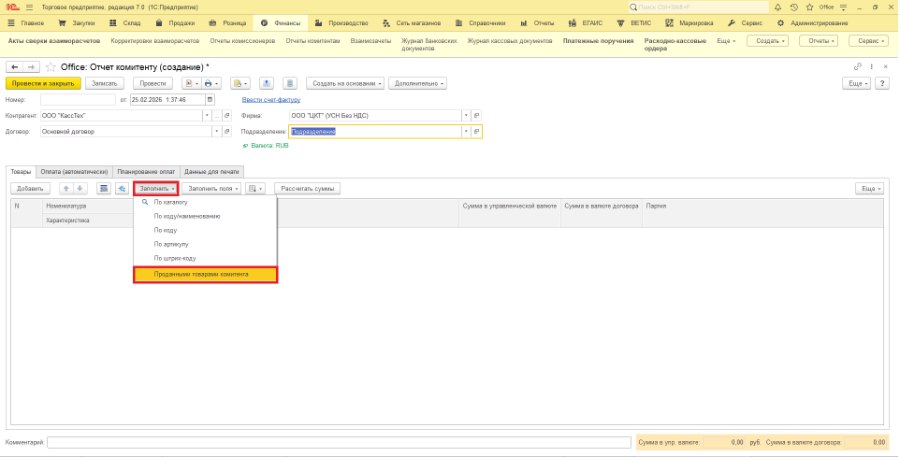Open the print menu printer icon

tap(211, 83)
